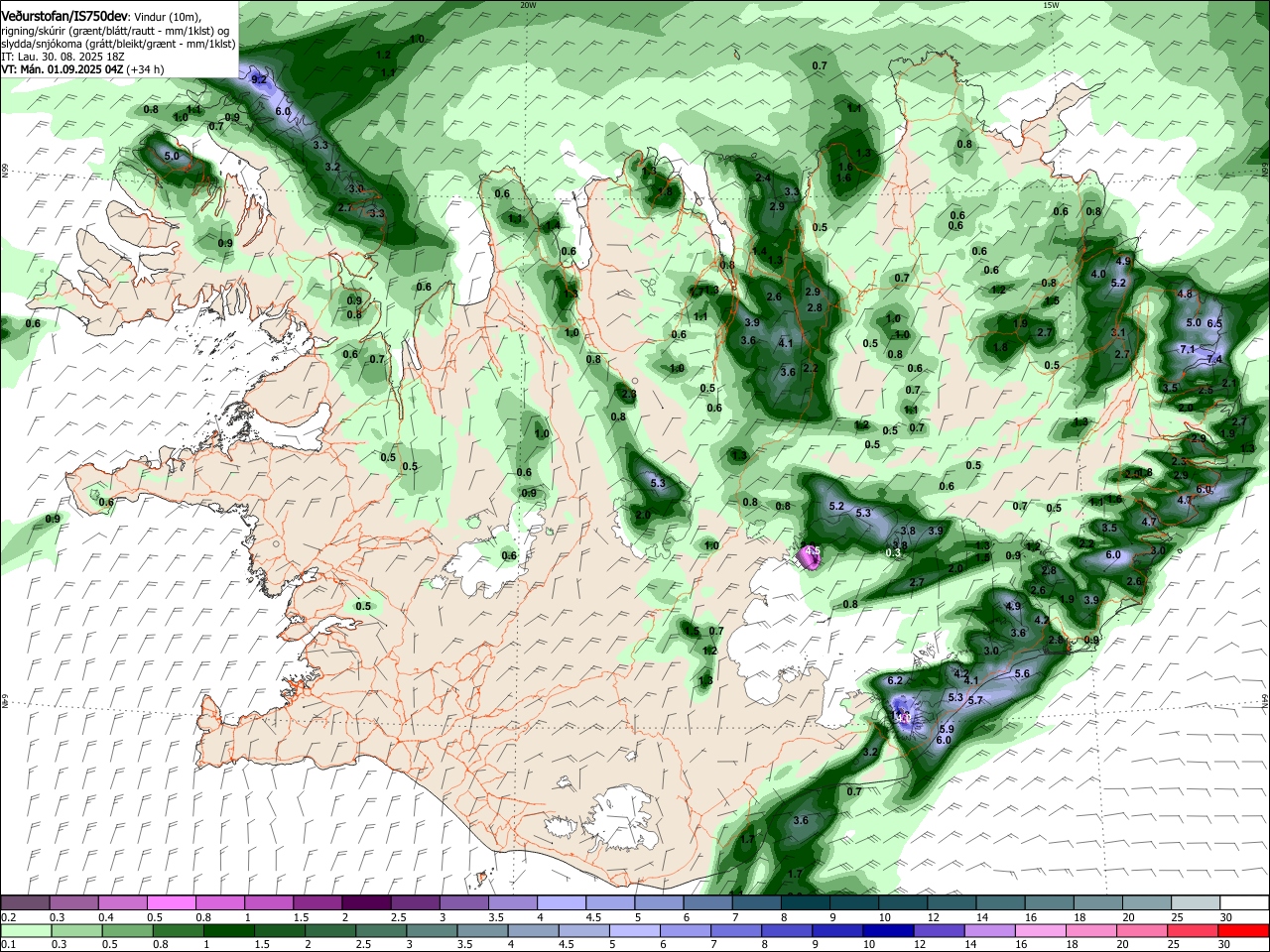
Task: Pick the dark blue 10 swatch in the rain legend
Action: (x=886, y=930)
